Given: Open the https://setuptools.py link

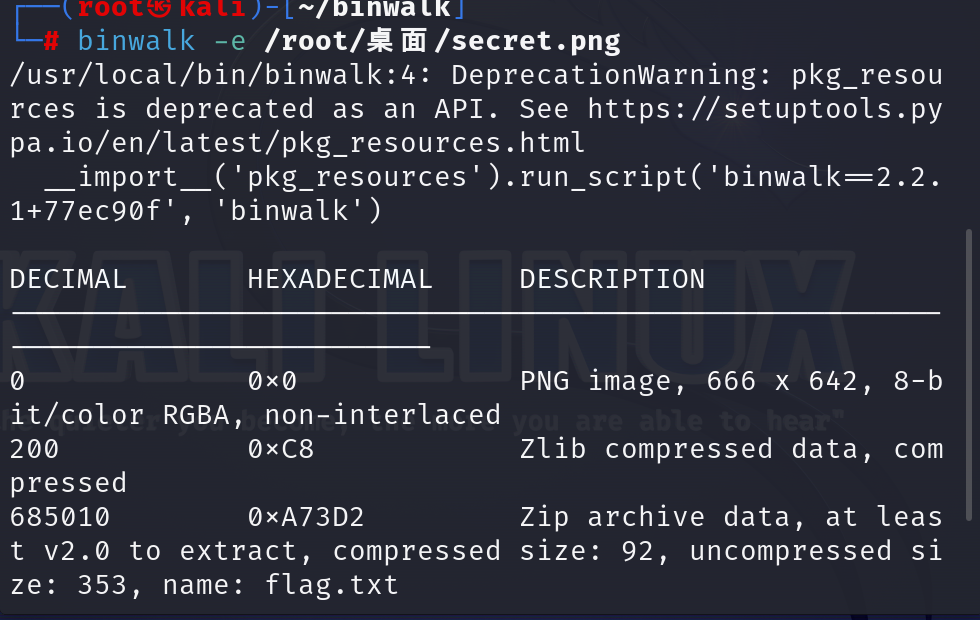Looking at the screenshot, I should click(765, 110).
